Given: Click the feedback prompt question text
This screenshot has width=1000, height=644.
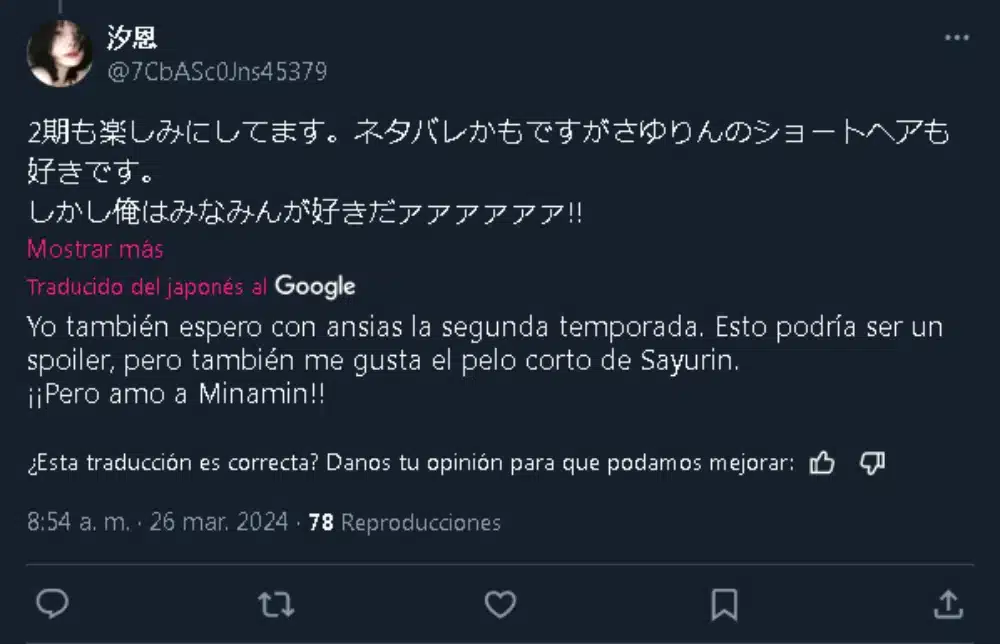Looking at the screenshot, I should 400,463.
